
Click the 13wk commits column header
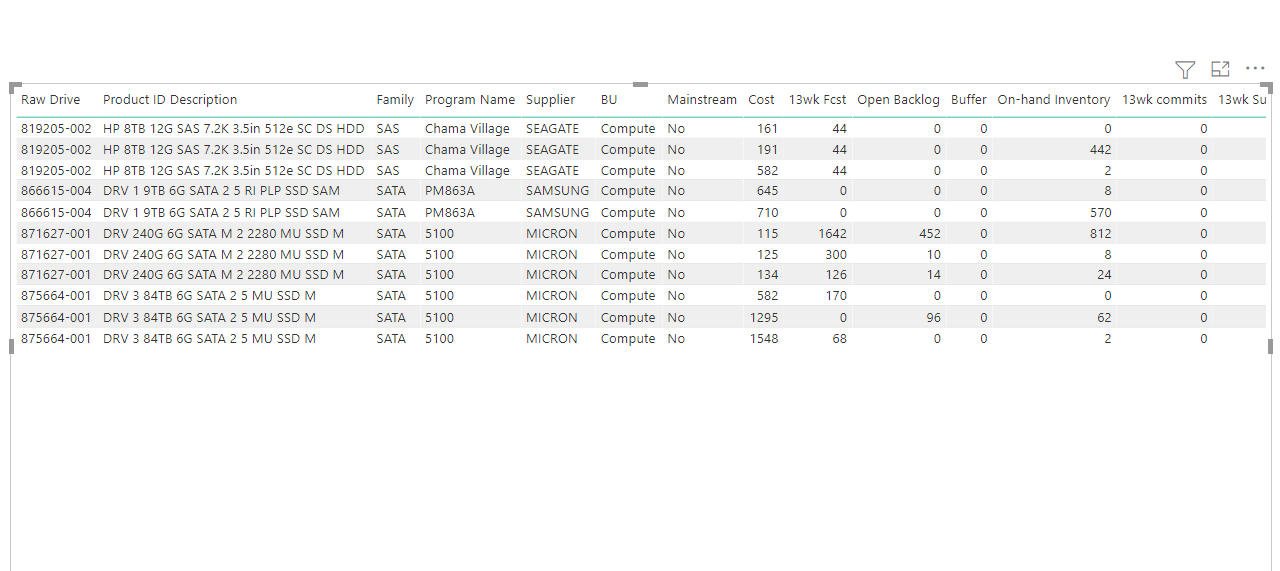1164,100
